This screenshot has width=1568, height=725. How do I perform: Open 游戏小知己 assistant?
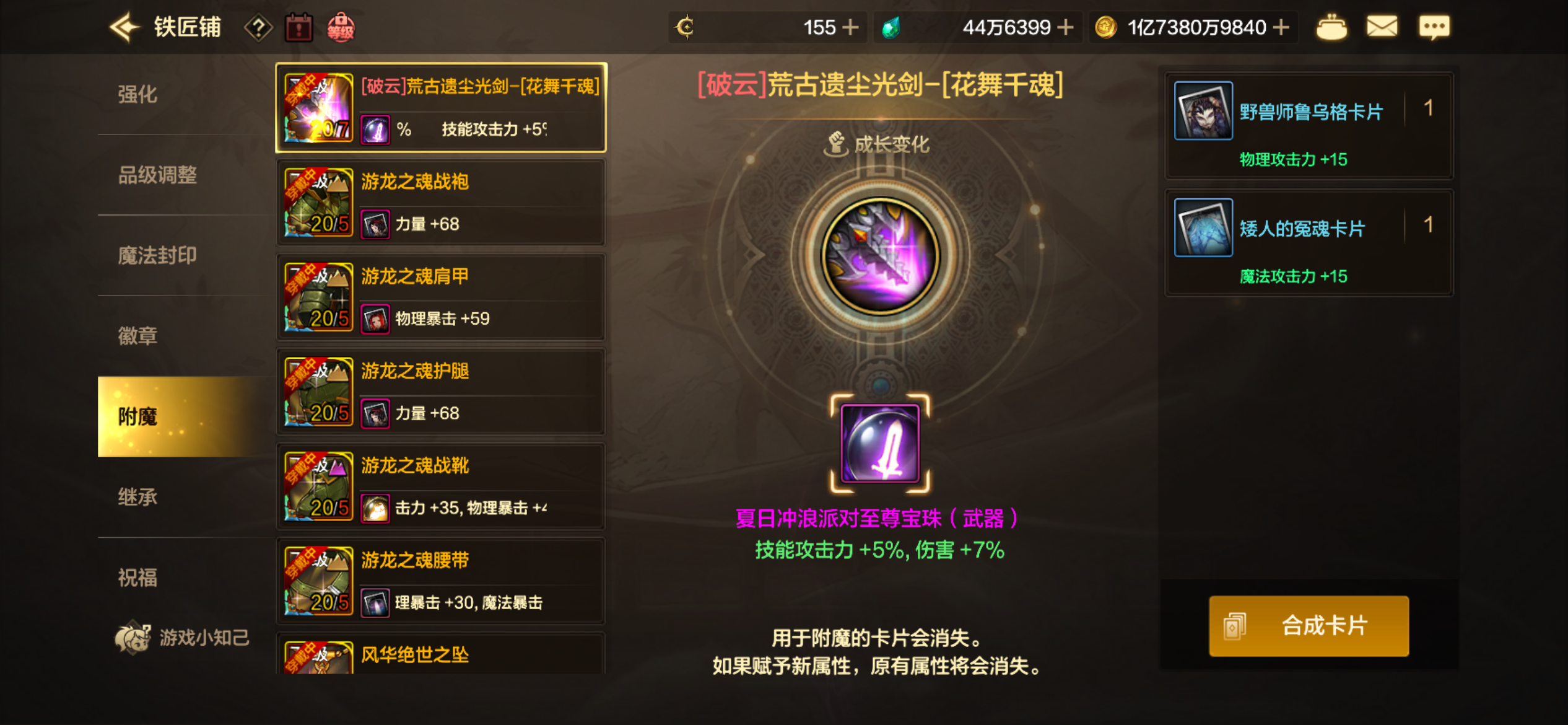click(182, 637)
